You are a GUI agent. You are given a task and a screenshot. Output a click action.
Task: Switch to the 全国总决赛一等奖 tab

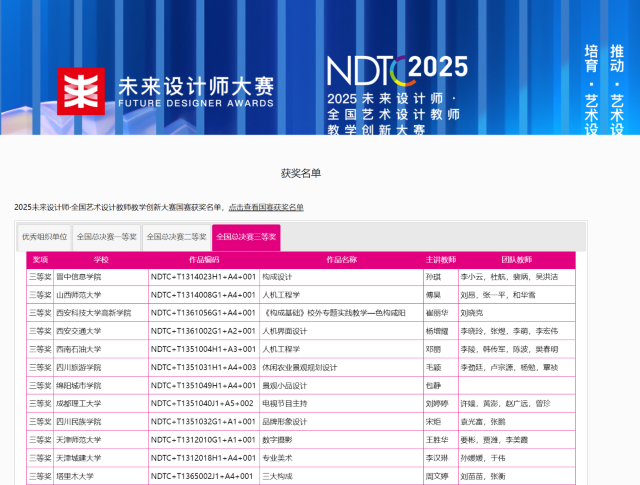coord(106,237)
